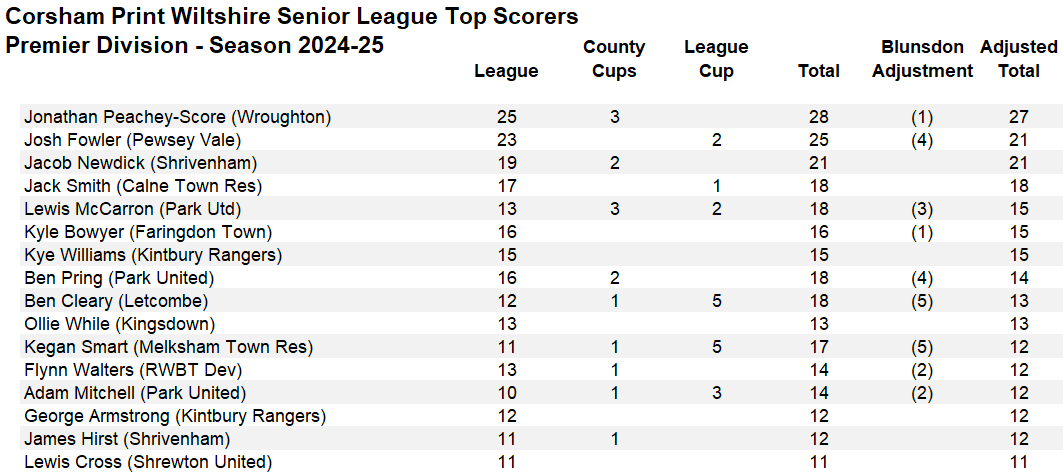Click the Total column header
Screen dimensions: 1063x473
tap(819, 71)
